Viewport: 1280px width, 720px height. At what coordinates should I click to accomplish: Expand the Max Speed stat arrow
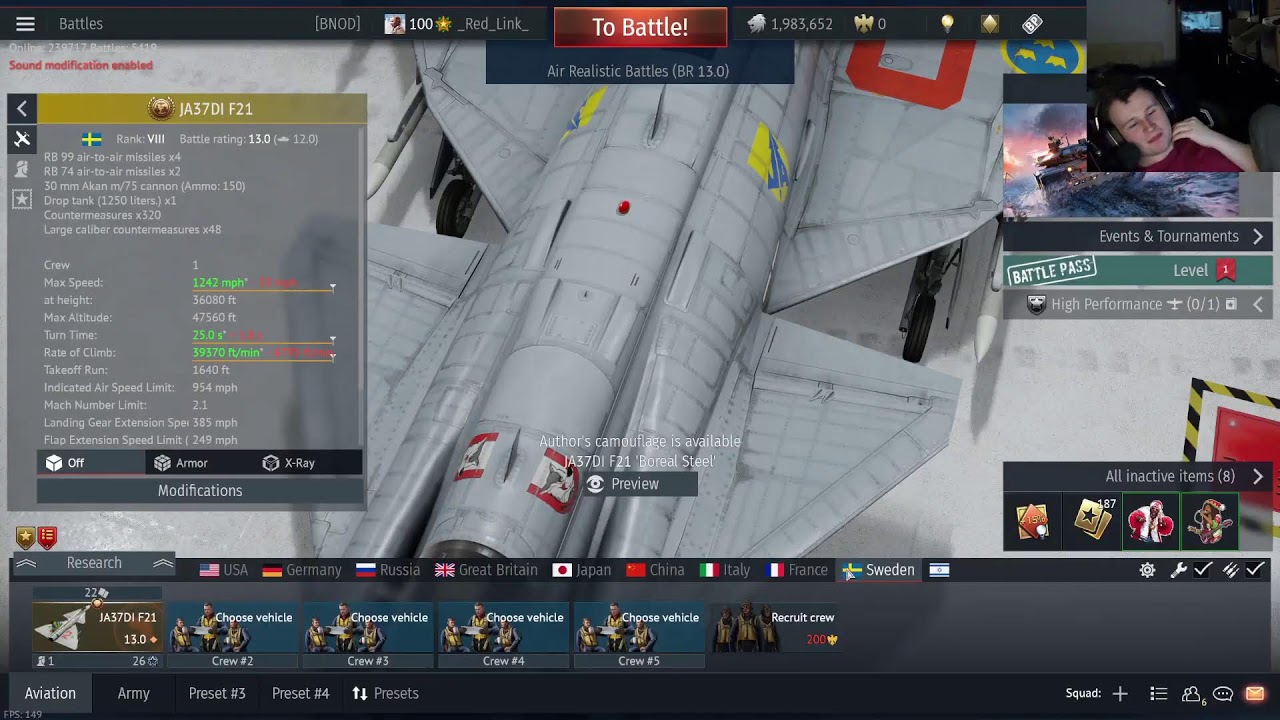(332, 285)
